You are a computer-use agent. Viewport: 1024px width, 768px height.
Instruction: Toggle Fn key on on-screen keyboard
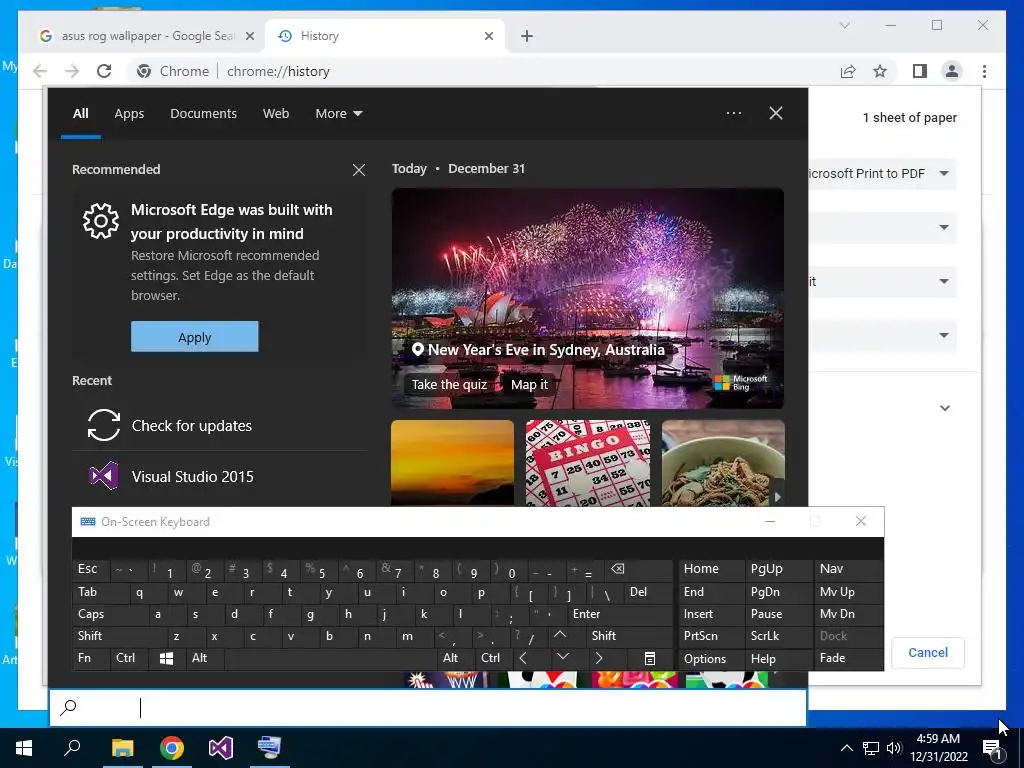pos(91,658)
